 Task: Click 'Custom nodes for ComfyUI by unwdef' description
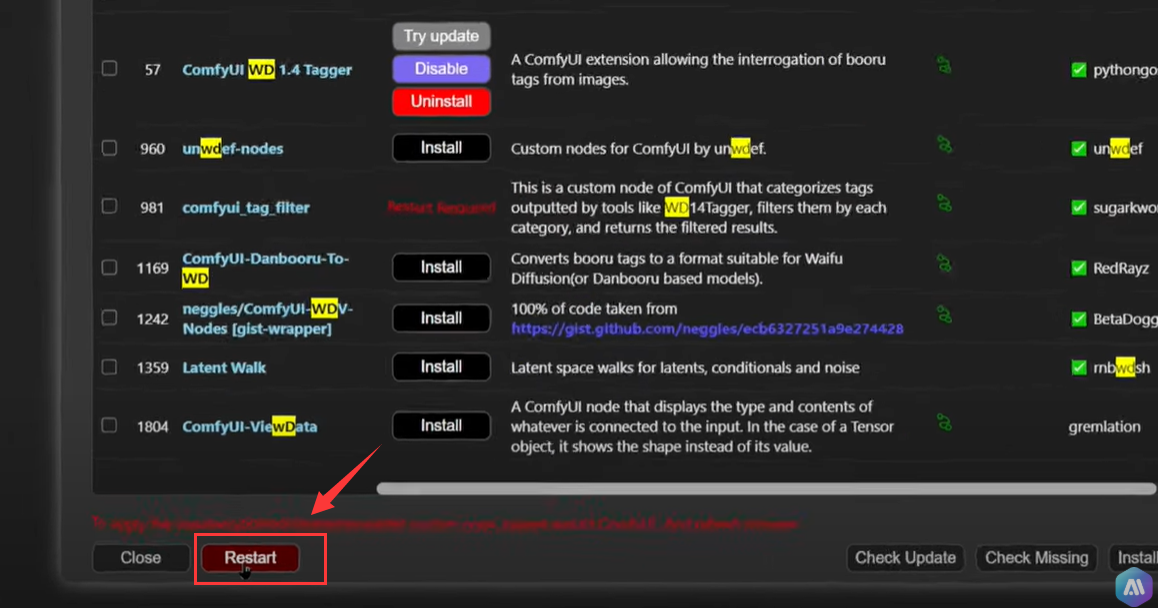[x=638, y=148]
